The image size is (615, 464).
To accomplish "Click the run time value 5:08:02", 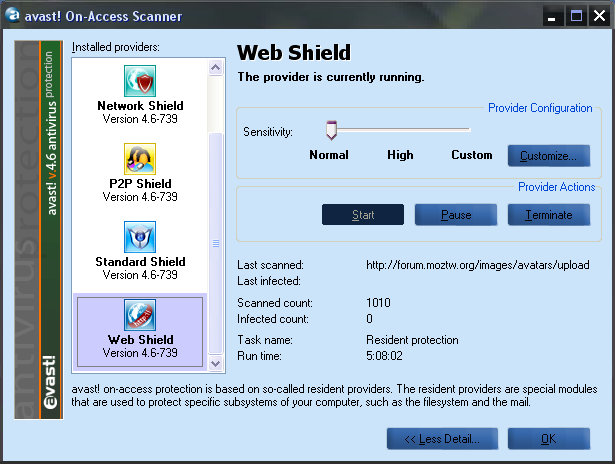I will point(384,356).
